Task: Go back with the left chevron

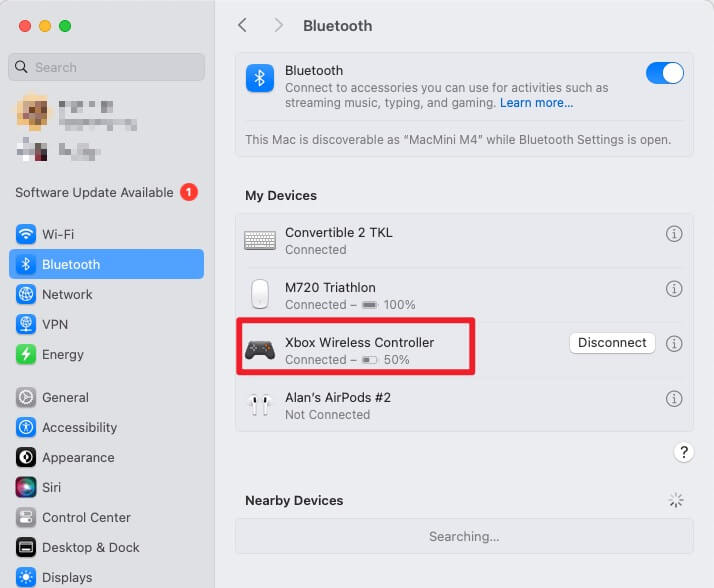Action: click(x=243, y=25)
